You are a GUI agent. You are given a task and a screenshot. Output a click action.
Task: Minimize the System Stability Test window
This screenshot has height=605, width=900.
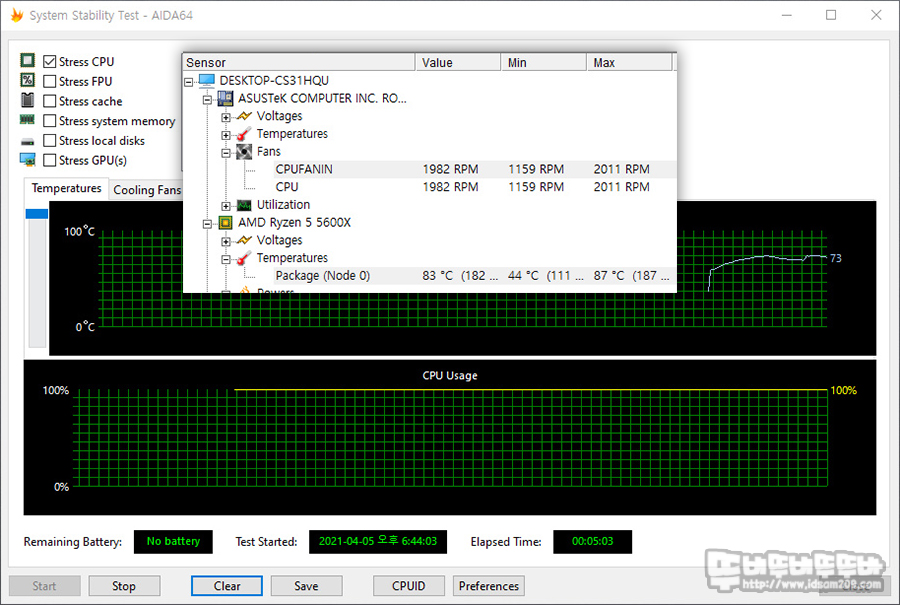coord(787,15)
